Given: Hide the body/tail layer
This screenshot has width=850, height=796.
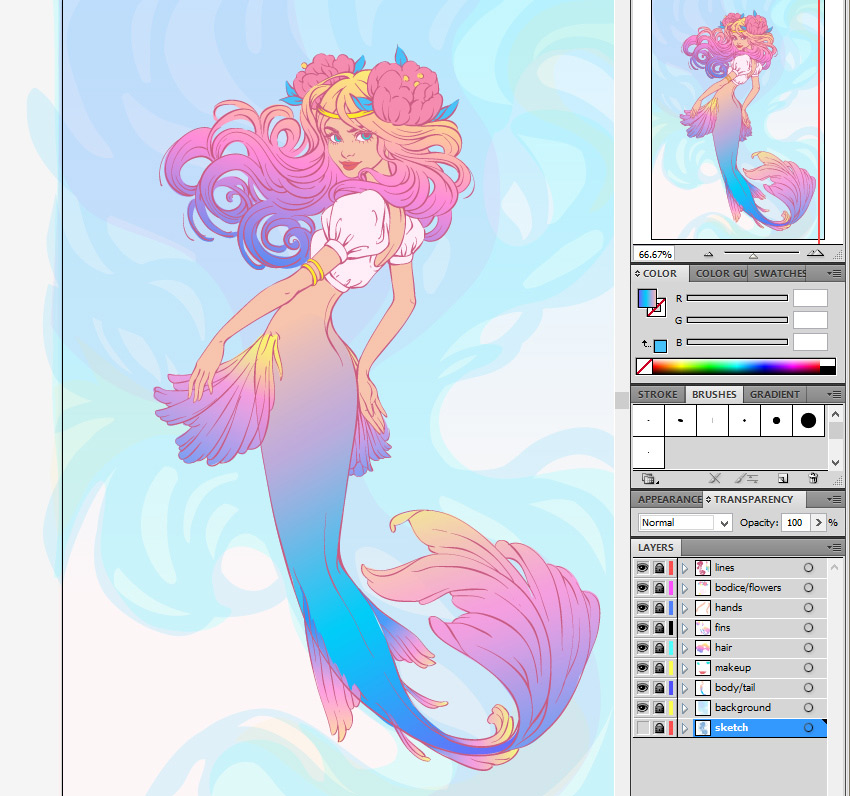Looking at the screenshot, I should (x=642, y=688).
